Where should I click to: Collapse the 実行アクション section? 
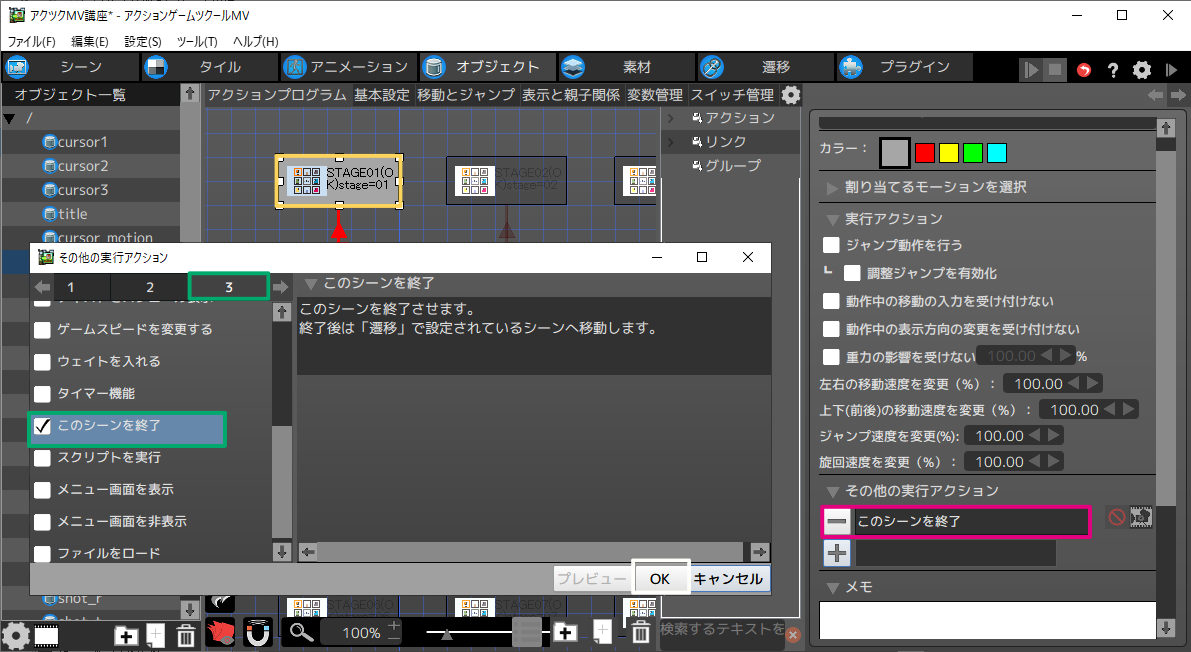pyautogui.click(x=833, y=219)
